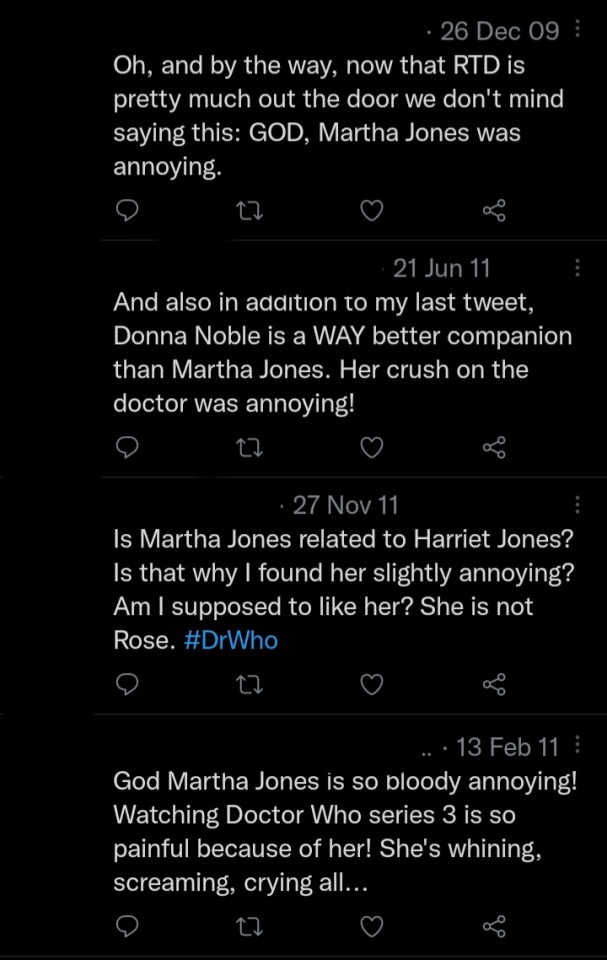This screenshot has width=607, height=960.
Task: Open more options for 27 Nov 11 tweet
Action: tap(578, 505)
